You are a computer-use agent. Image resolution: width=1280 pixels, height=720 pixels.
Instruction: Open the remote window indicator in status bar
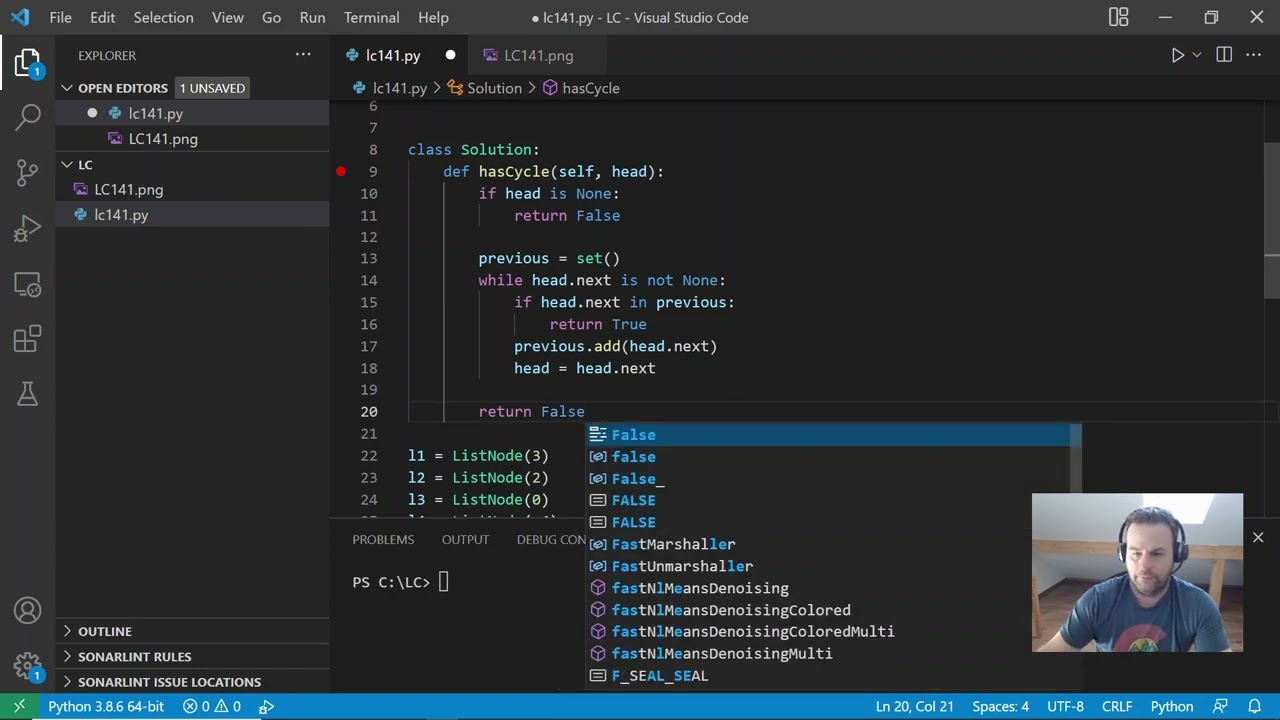19,706
